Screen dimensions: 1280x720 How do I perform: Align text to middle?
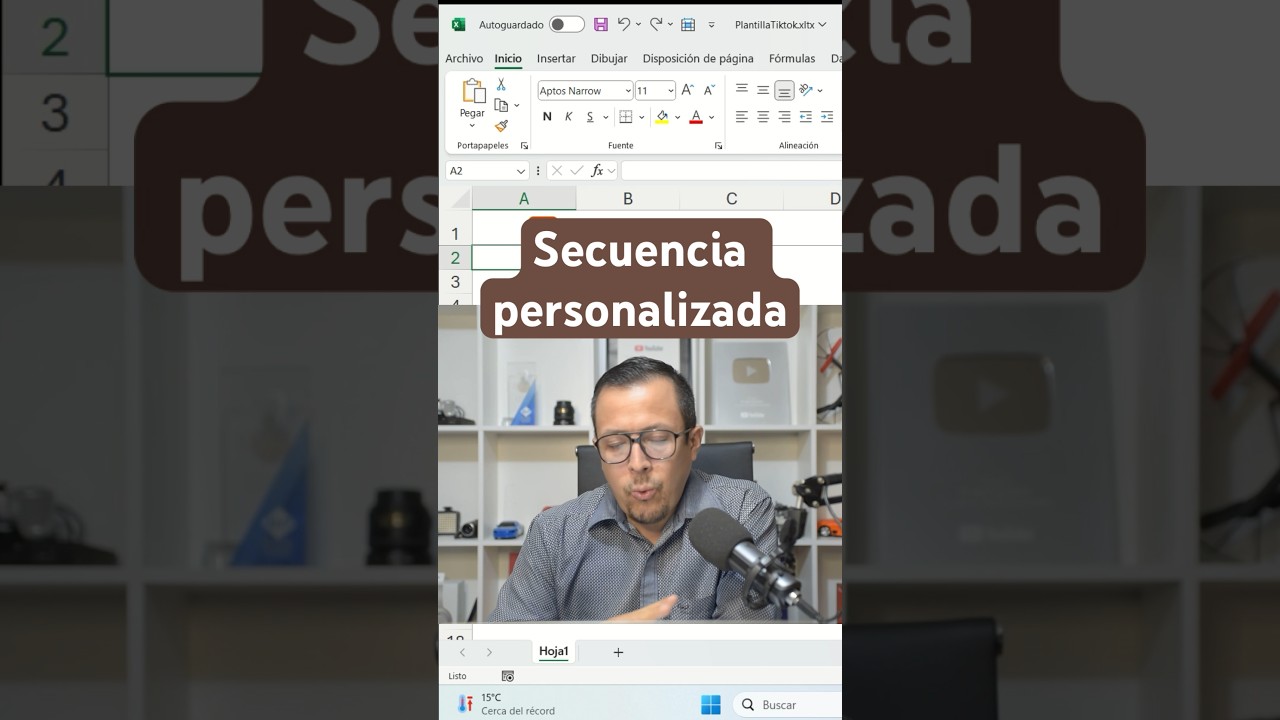[763, 90]
